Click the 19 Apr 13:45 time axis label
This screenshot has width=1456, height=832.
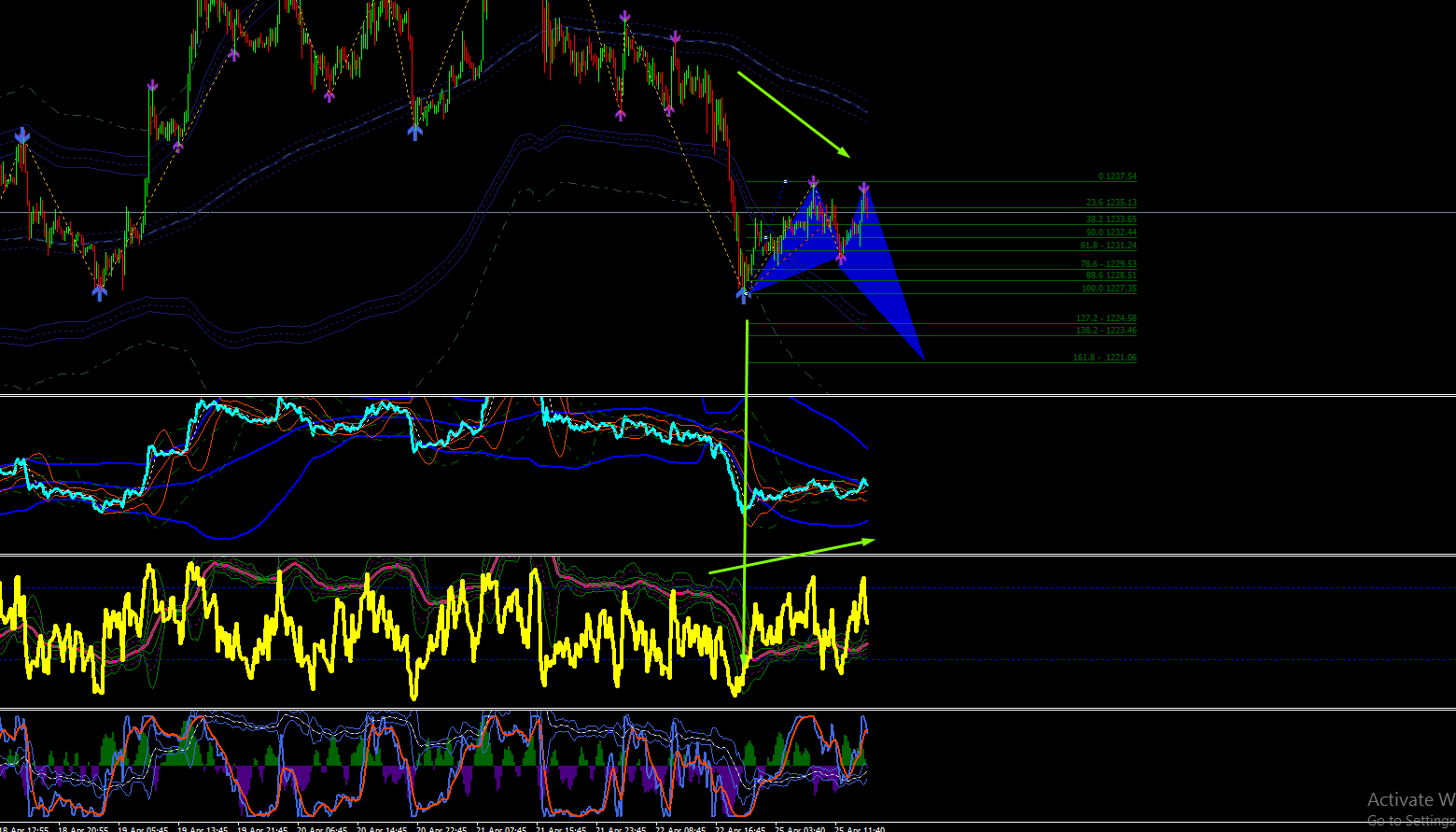[203, 828]
